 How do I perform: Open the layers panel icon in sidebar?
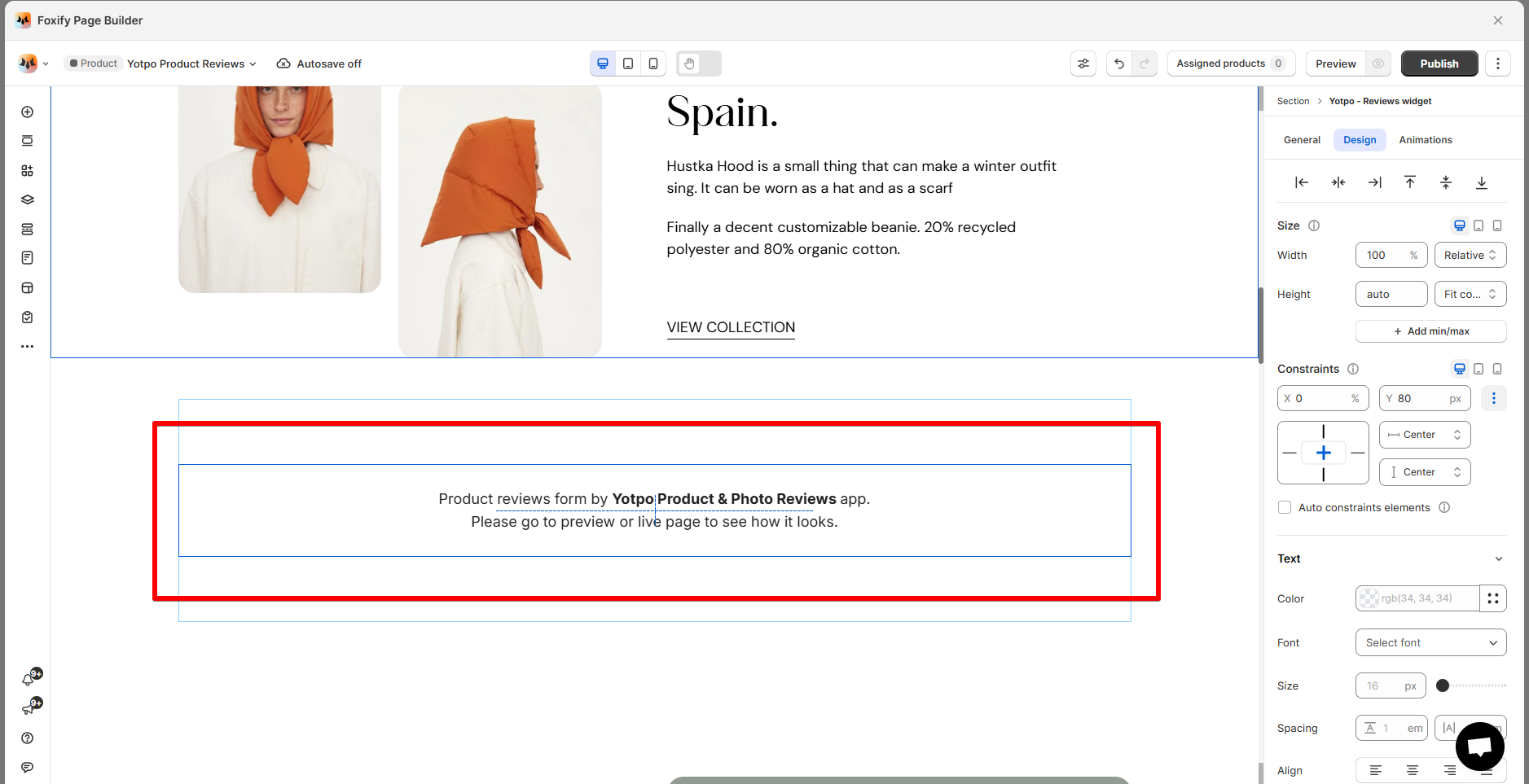coord(27,199)
